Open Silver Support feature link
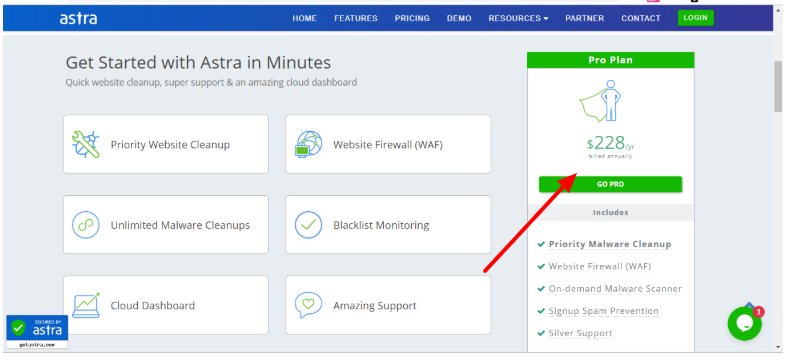The image size is (793, 362). click(581, 333)
